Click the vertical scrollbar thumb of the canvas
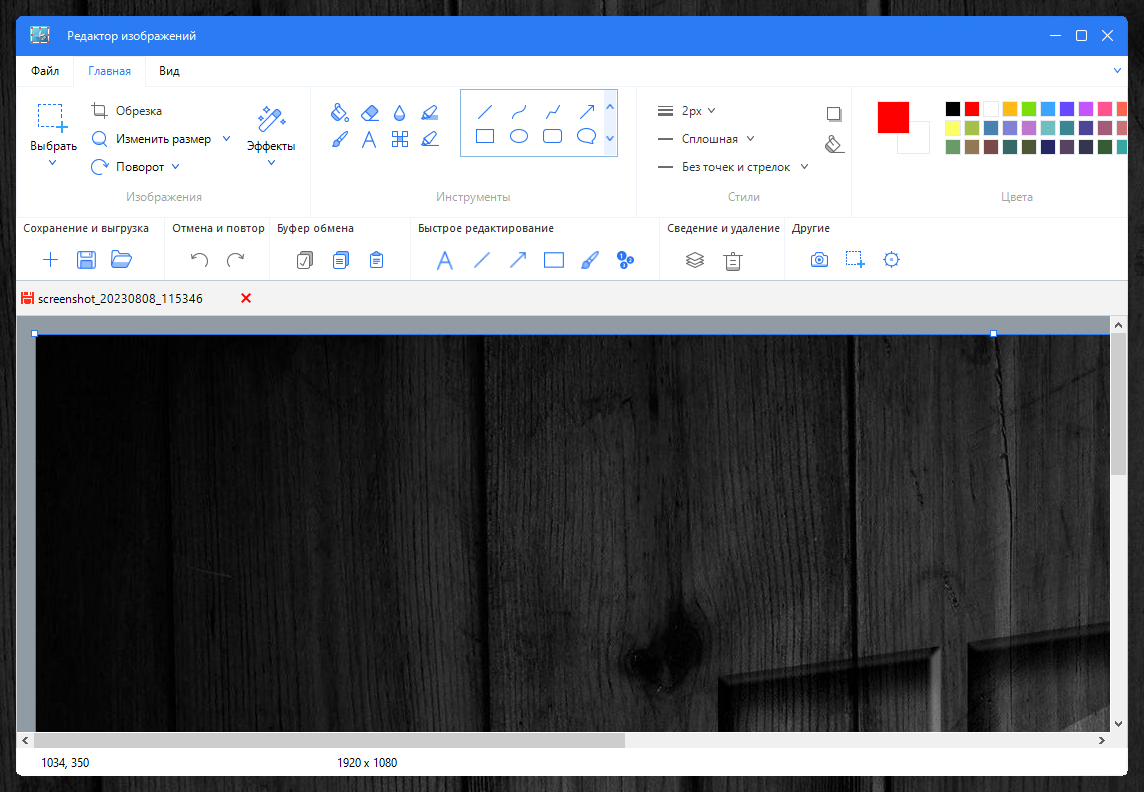The image size is (1144, 792). coord(1118,405)
